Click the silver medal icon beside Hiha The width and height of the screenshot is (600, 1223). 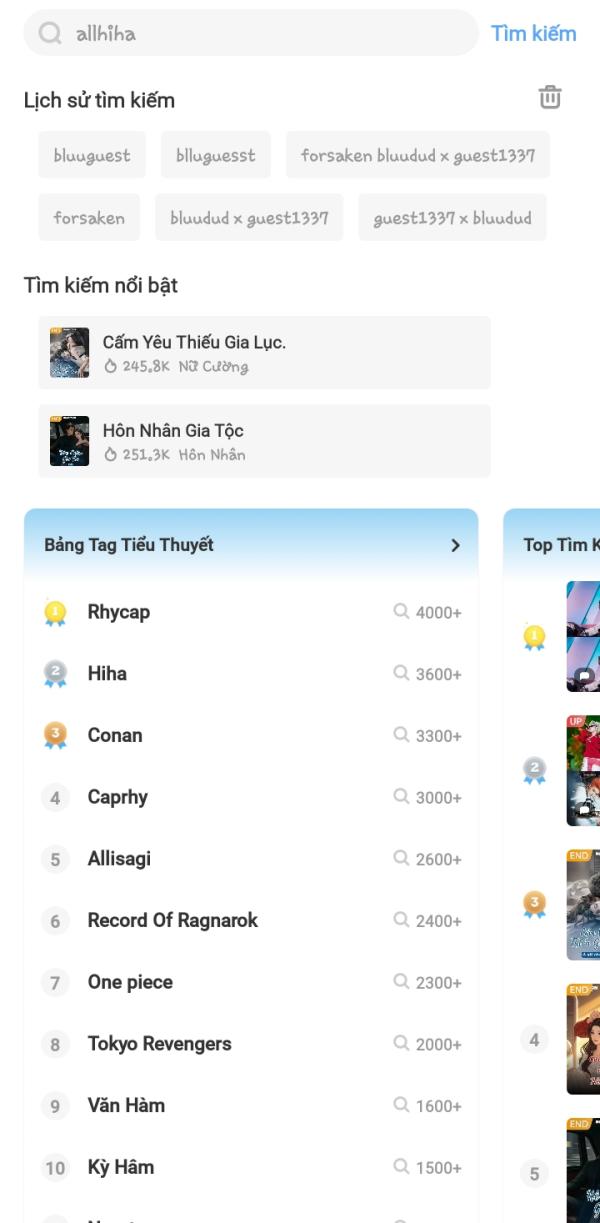(x=56, y=675)
